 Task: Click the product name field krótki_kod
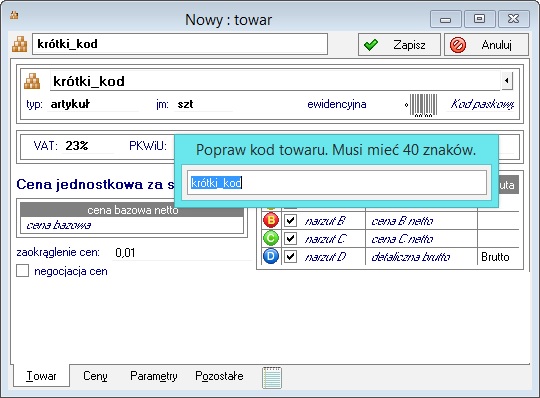click(275, 81)
